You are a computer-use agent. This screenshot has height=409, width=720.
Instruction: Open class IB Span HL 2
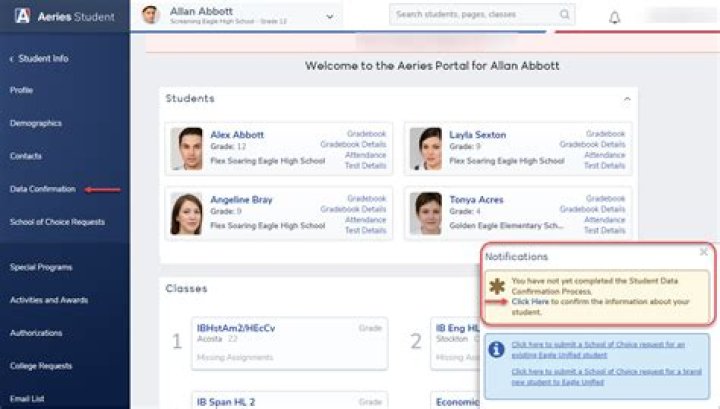pos(225,402)
